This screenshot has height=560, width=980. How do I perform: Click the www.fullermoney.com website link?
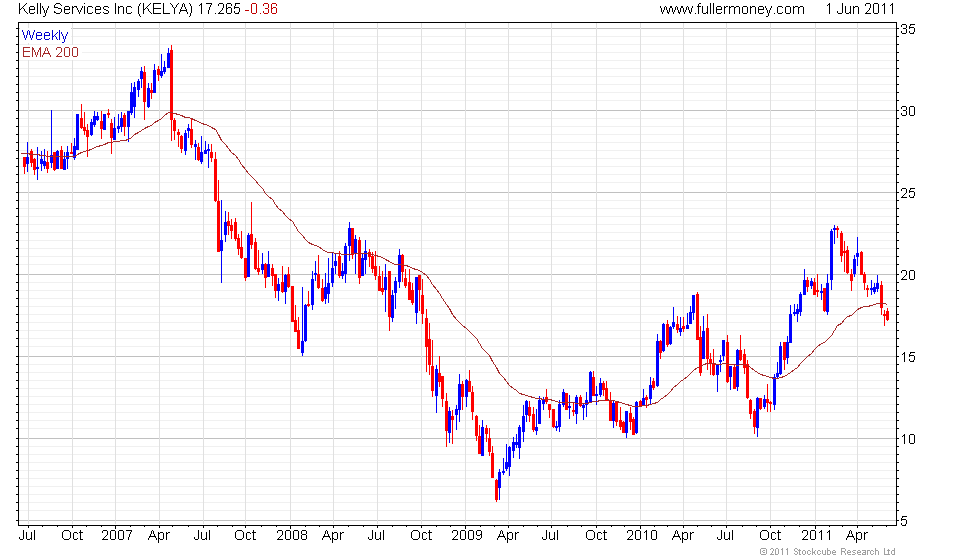732,9
